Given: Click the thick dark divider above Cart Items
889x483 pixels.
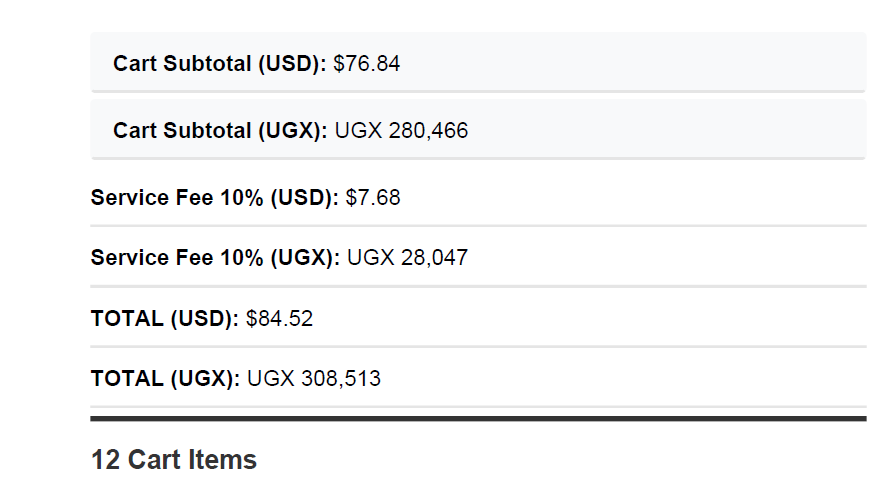Looking at the screenshot, I should pyautogui.click(x=478, y=419).
